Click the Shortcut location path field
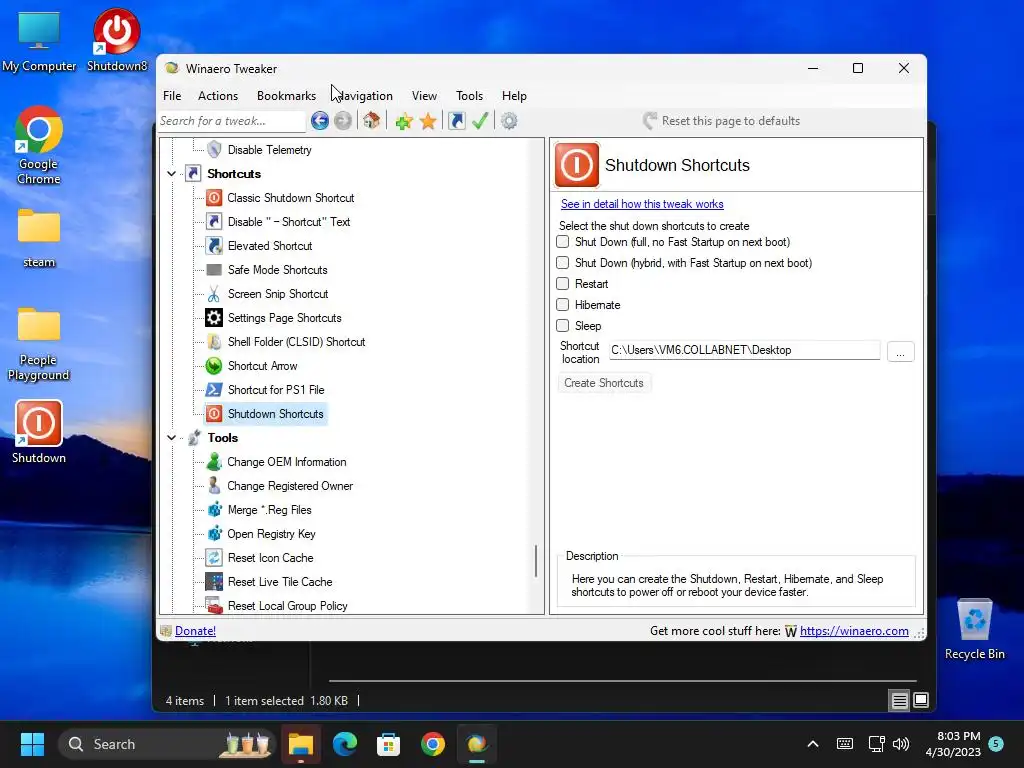 (x=744, y=350)
